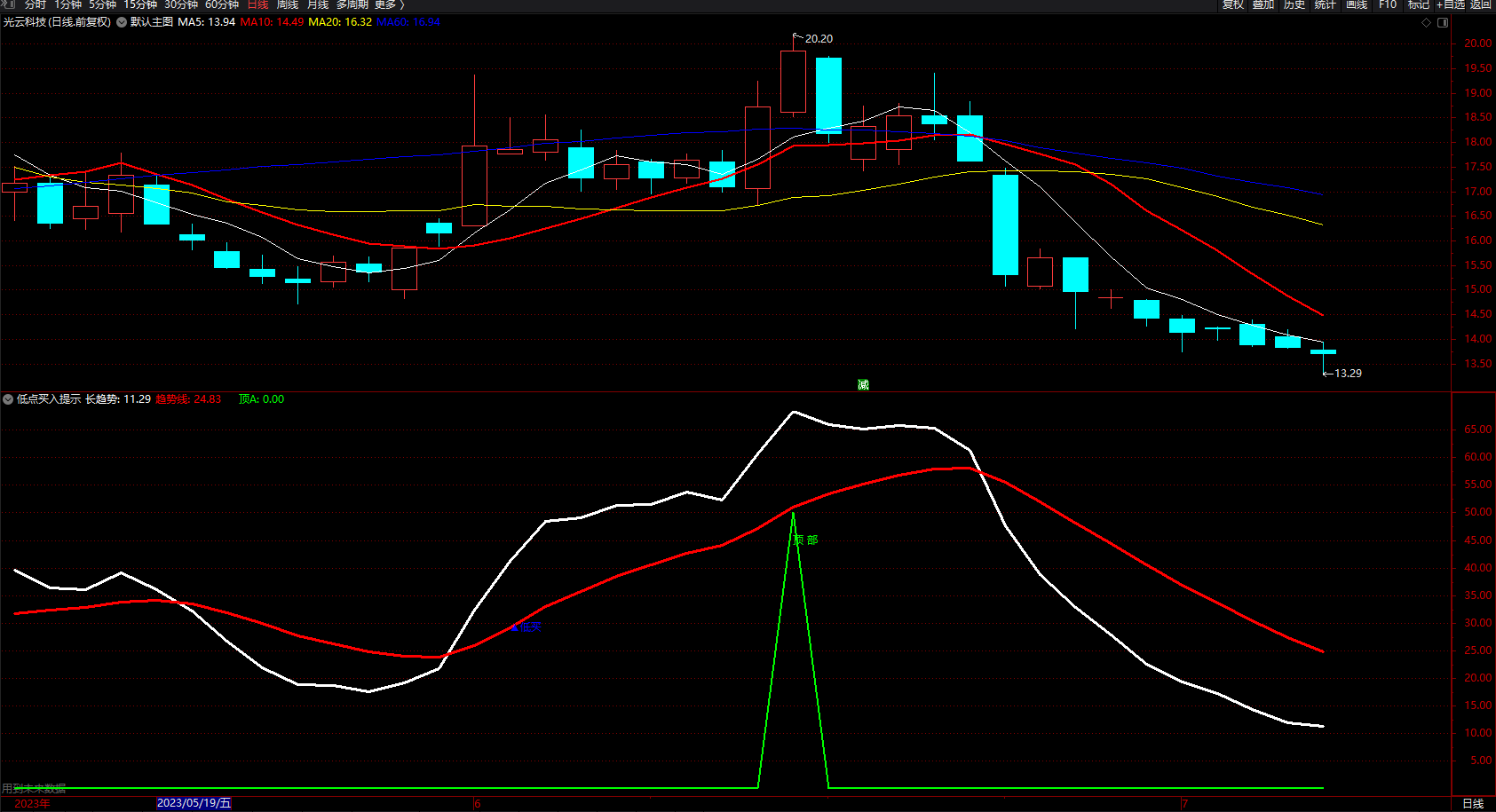
Task: Click the 65.00 indicator axis label
Action: point(1477,430)
